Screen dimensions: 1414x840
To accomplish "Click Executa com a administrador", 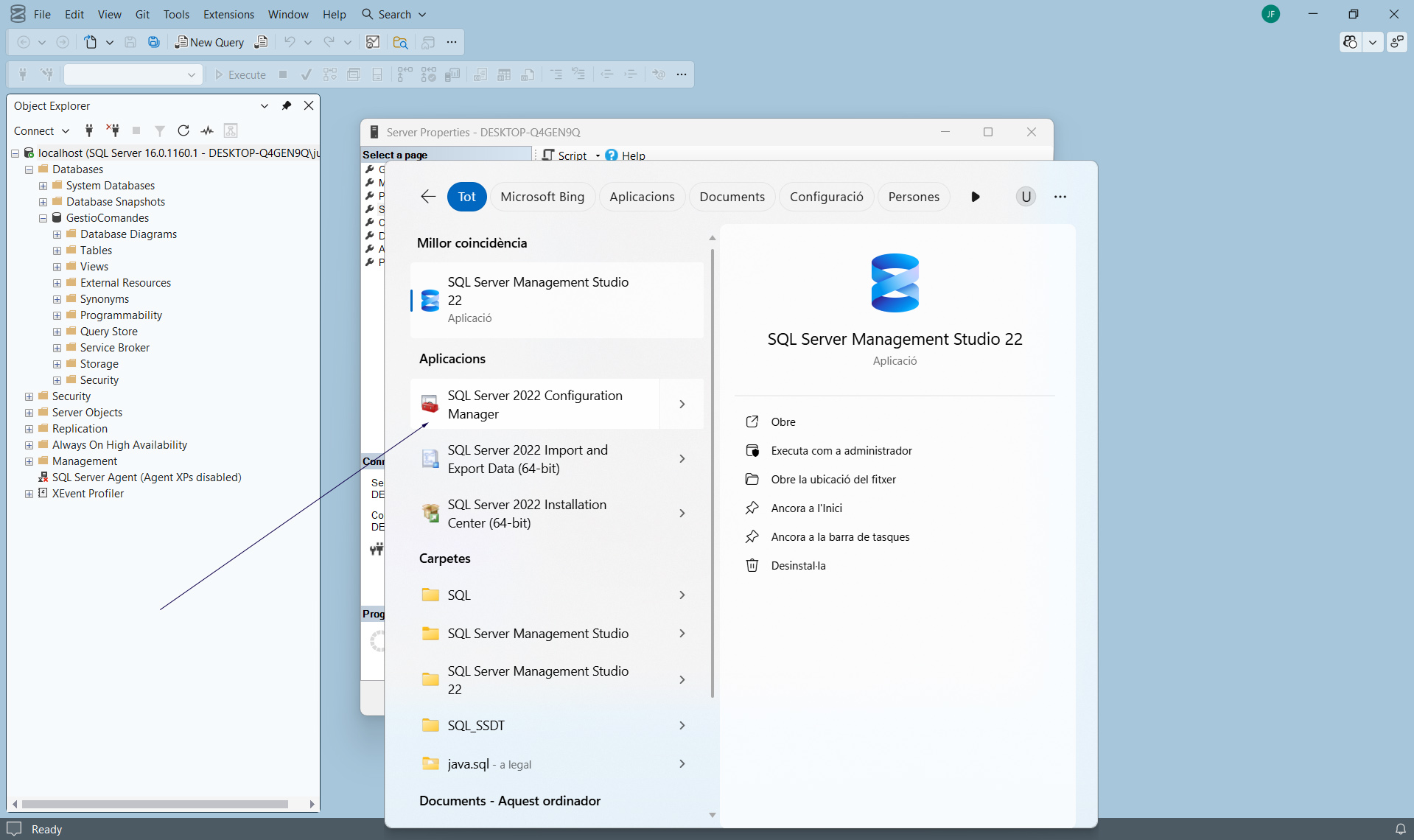I will click(841, 450).
